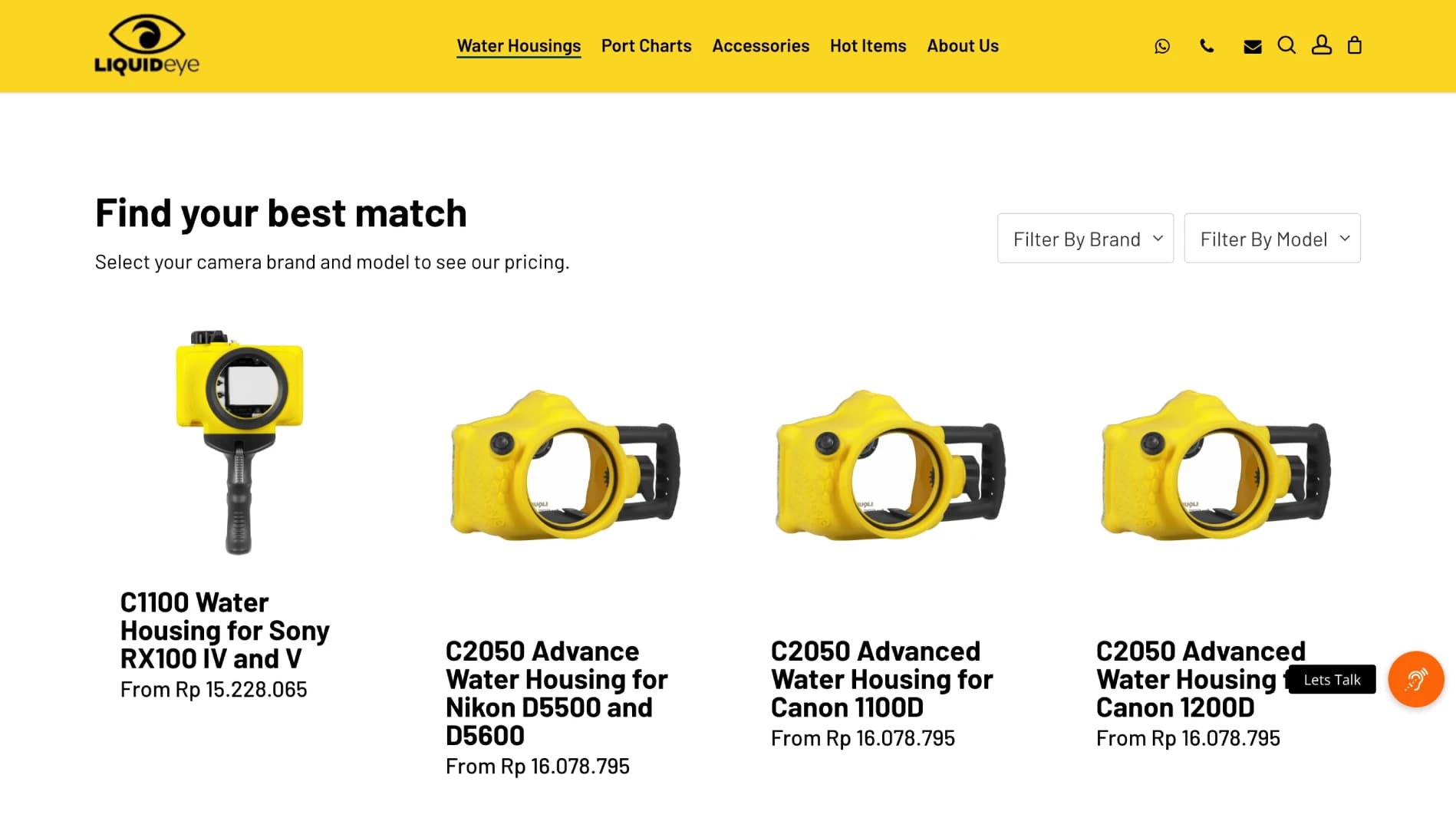Click the Sony RX100 housing product image

[x=239, y=441]
